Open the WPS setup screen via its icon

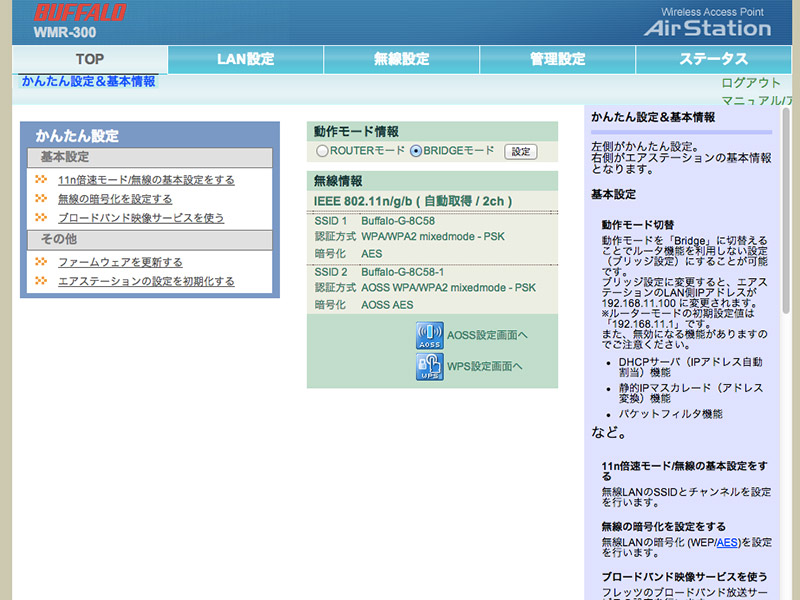(428, 367)
